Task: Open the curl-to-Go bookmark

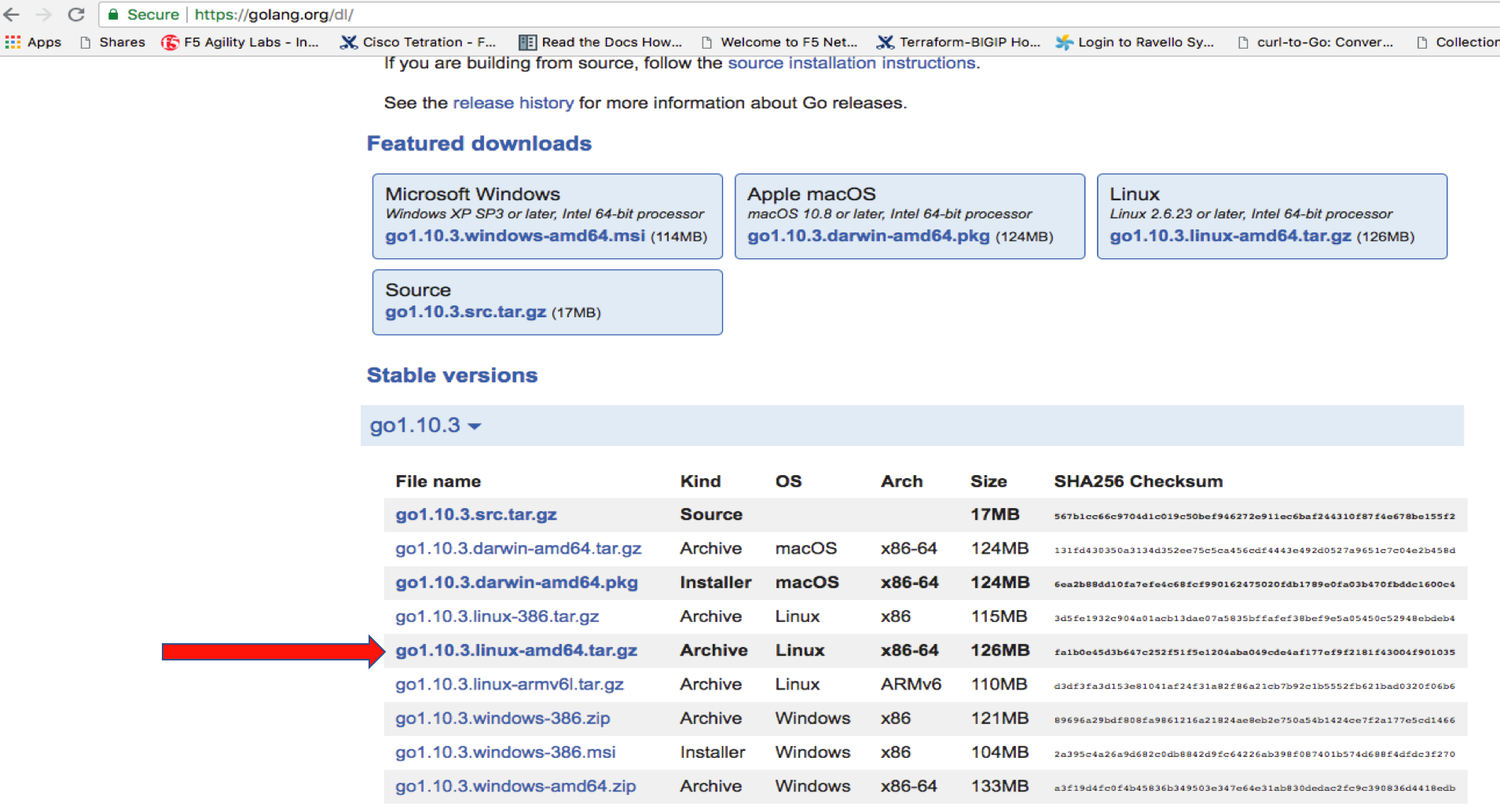Action: tap(1316, 42)
